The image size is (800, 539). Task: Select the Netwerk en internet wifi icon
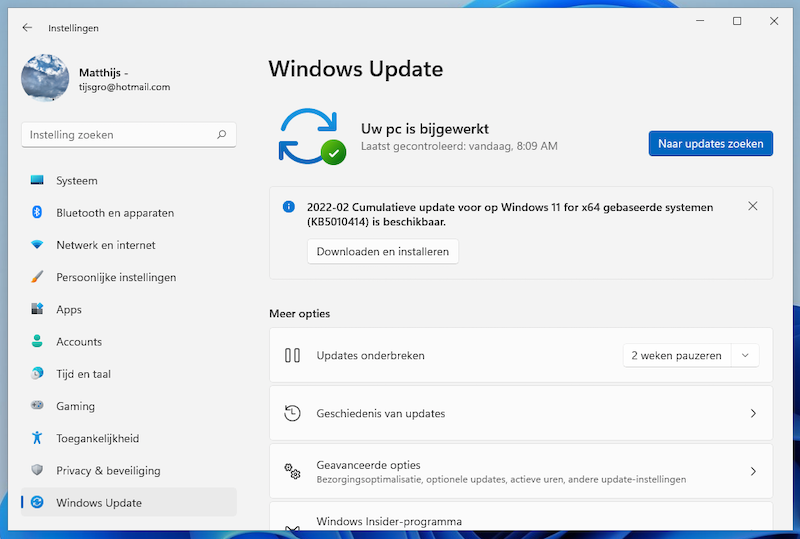coord(37,245)
